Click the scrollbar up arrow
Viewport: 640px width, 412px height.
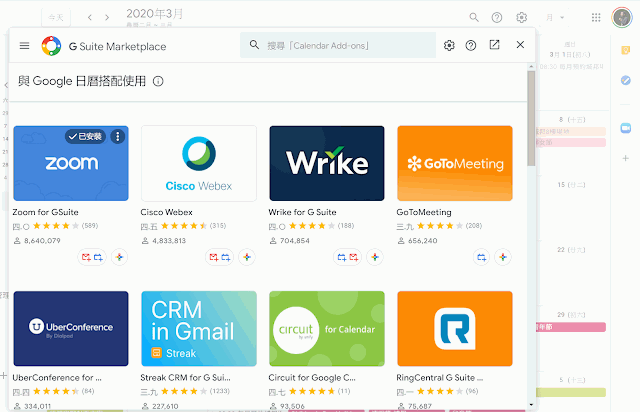click(x=531, y=66)
